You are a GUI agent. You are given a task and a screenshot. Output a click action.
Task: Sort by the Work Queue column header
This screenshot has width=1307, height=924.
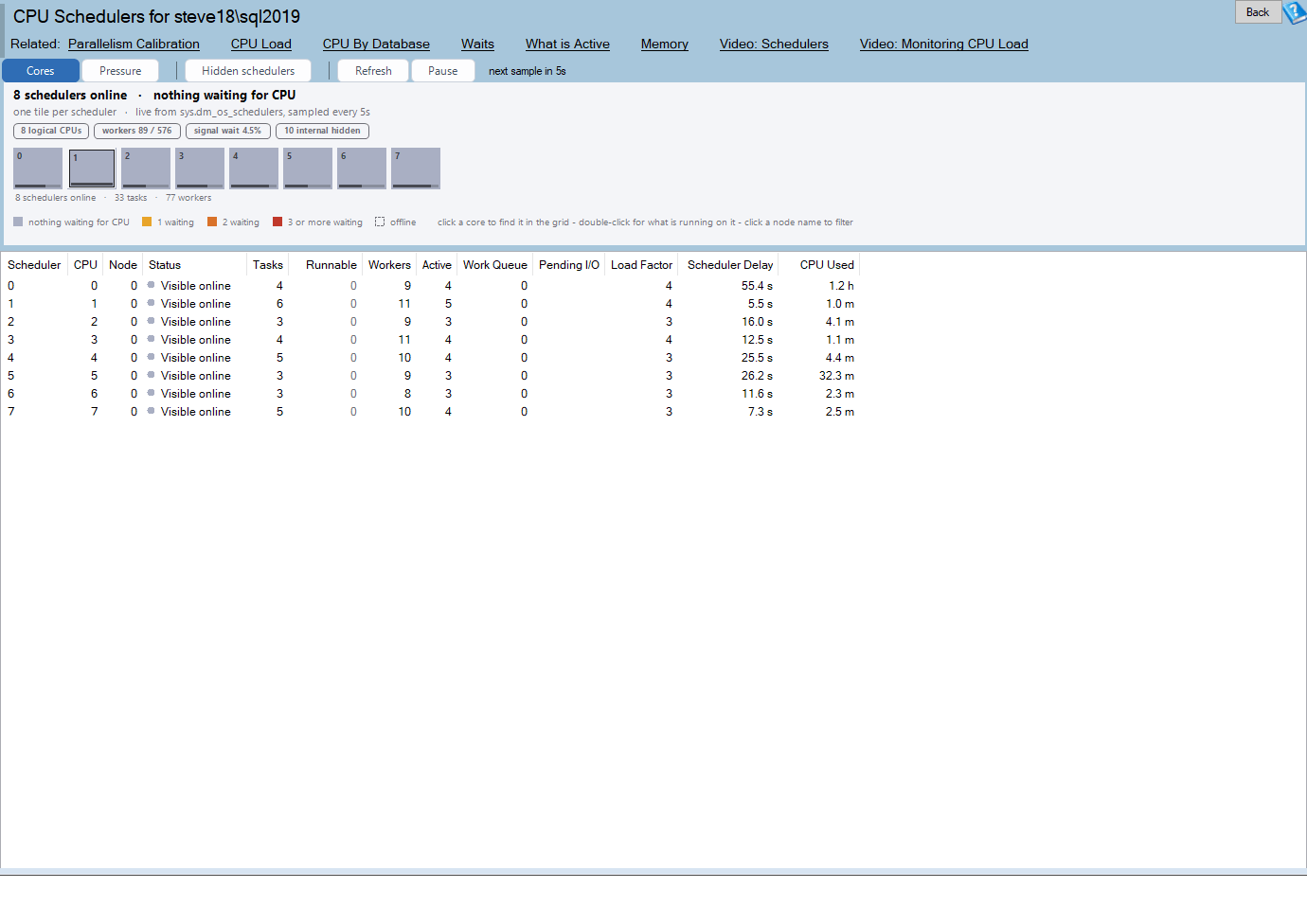[495, 265]
